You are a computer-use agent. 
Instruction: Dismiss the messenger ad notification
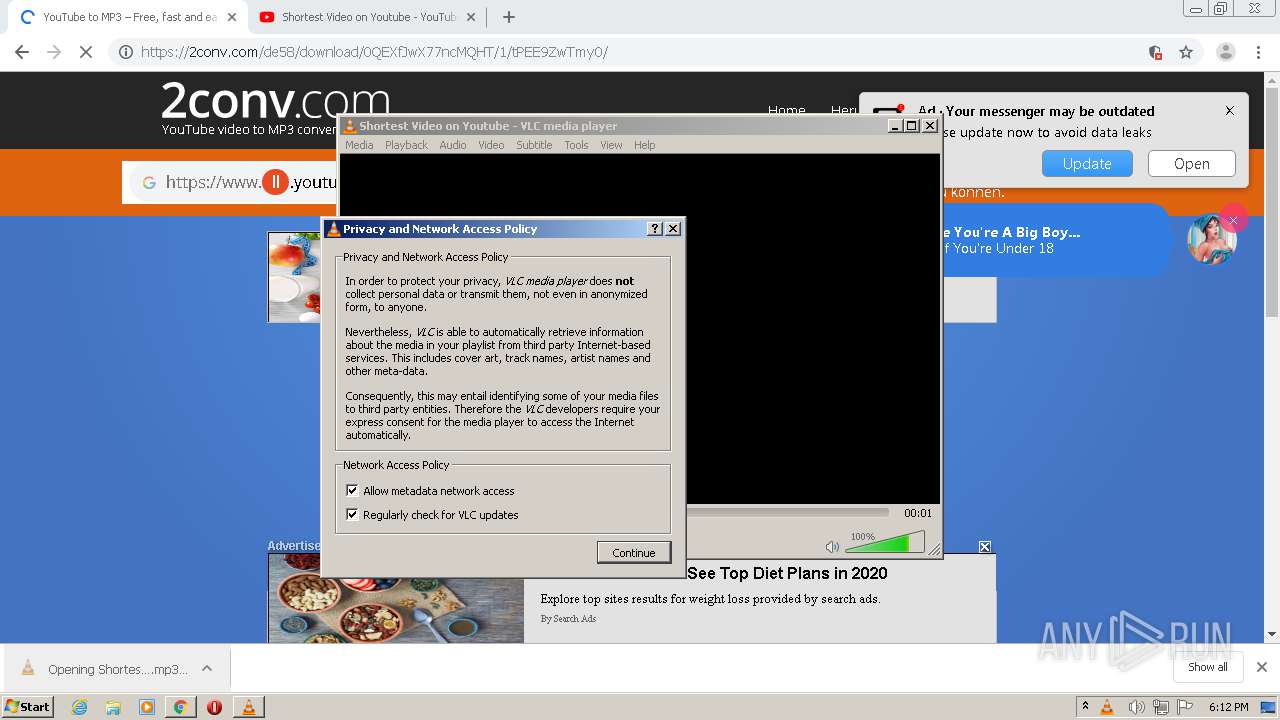click(x=1230, y=111)
